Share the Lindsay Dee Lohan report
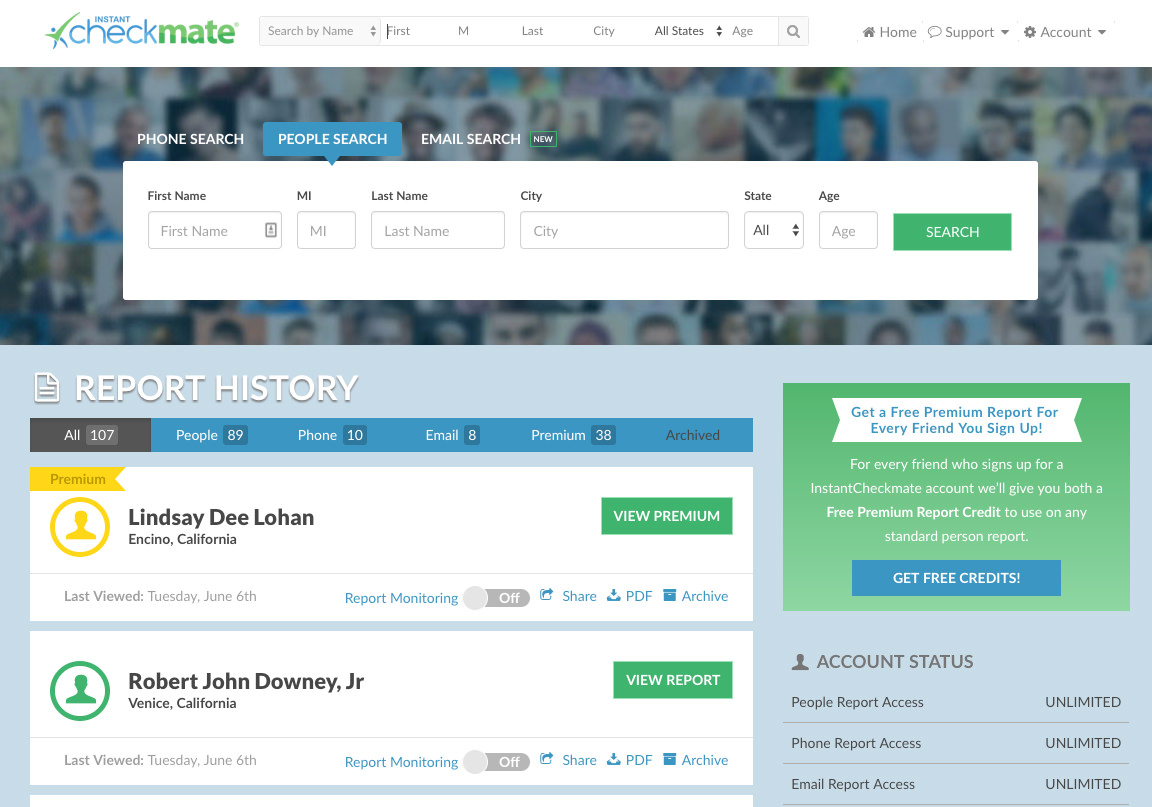 (568, 596)
